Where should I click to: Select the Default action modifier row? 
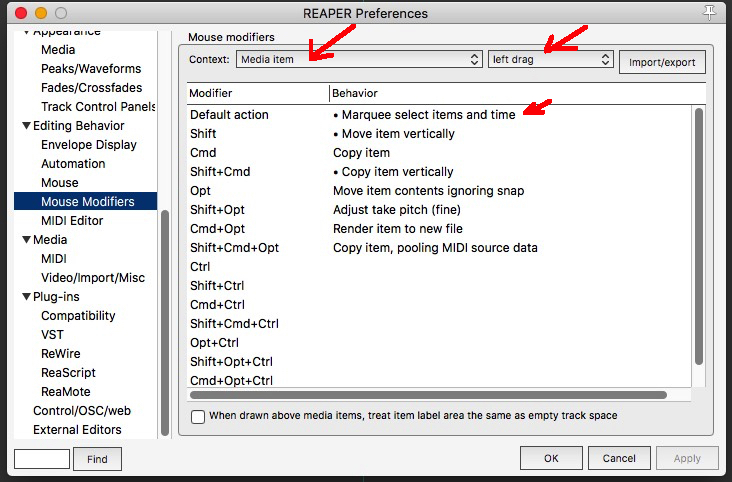439,114
